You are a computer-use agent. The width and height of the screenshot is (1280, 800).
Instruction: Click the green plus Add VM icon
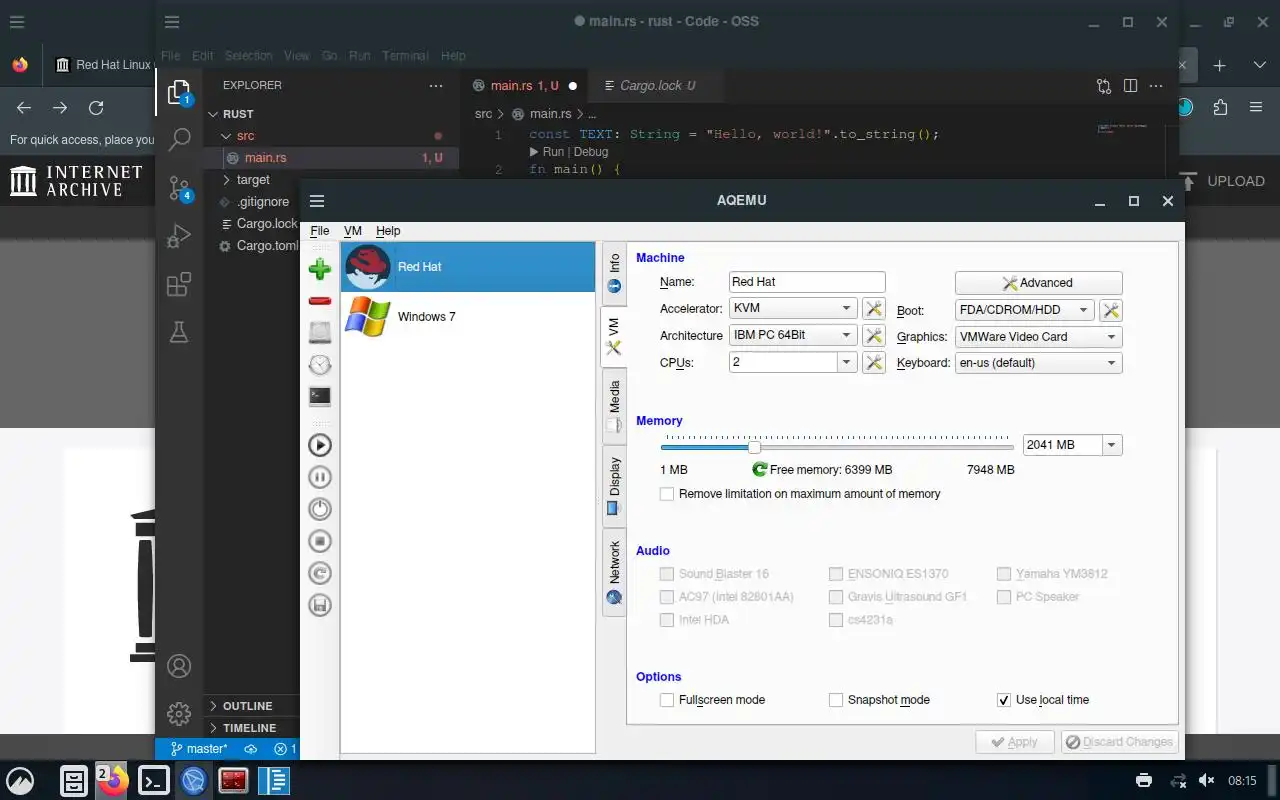320,268
